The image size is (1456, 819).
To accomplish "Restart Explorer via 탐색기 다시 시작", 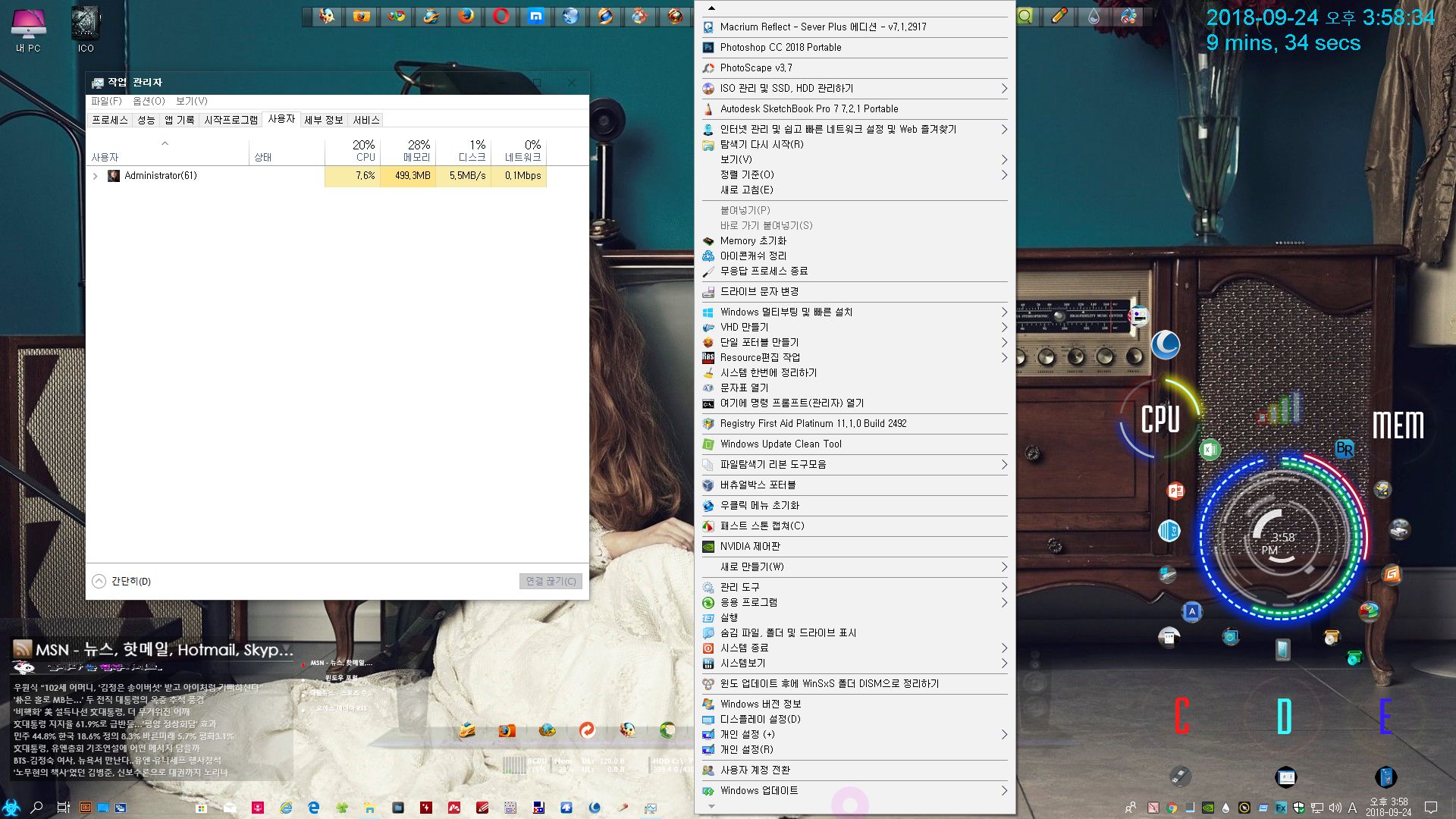I will coord(855,144).
